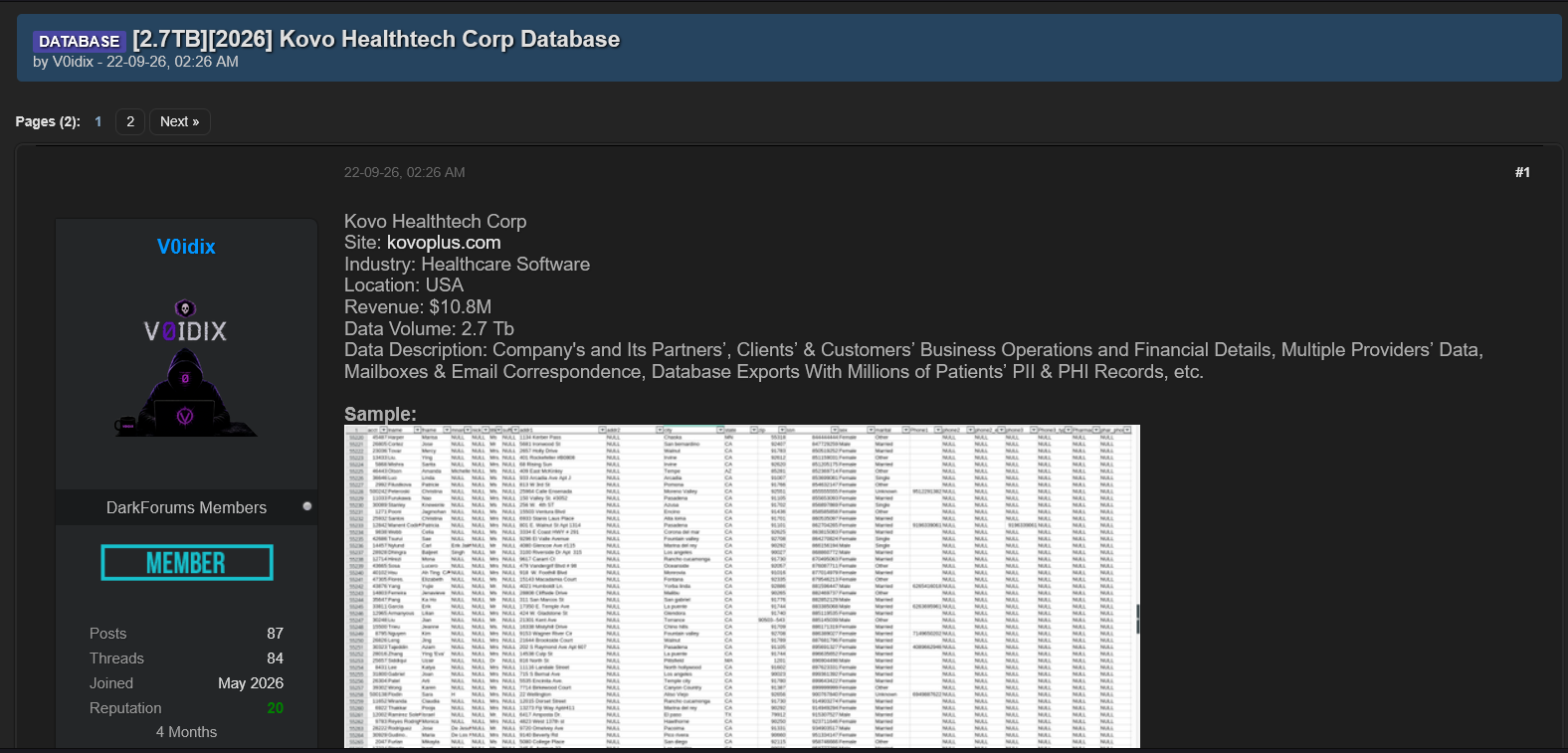Click the 'Pages (2):' label
Screen dimensions: 1568x753
click(48, 121)
